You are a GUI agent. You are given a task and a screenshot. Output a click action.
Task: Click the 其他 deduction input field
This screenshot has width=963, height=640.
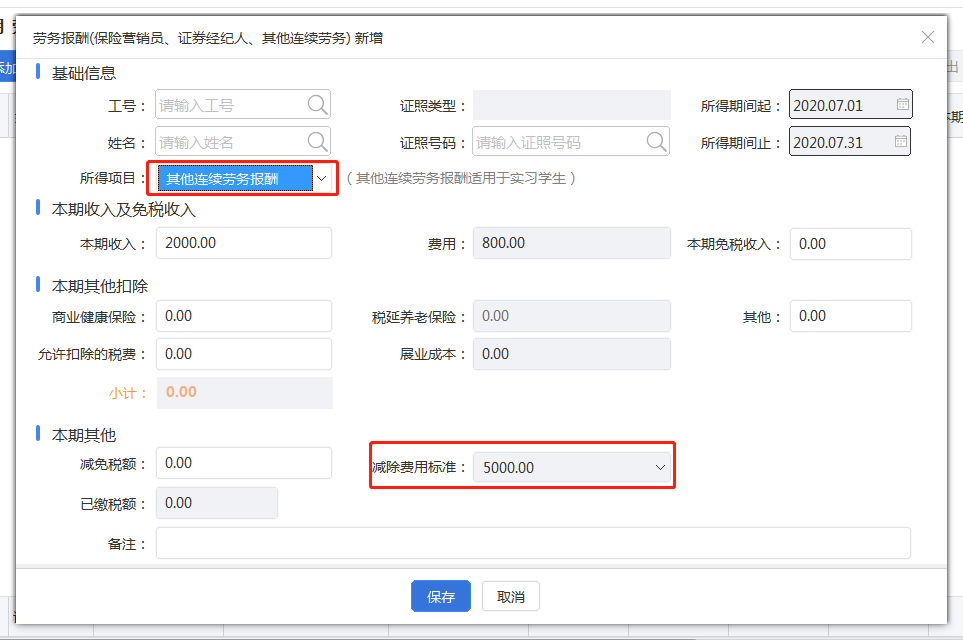click(851, 316)
